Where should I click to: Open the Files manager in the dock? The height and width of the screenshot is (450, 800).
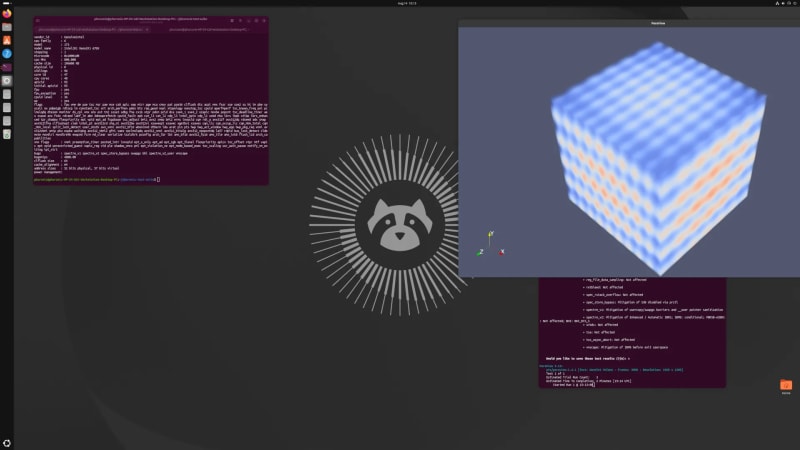point(7,27)
